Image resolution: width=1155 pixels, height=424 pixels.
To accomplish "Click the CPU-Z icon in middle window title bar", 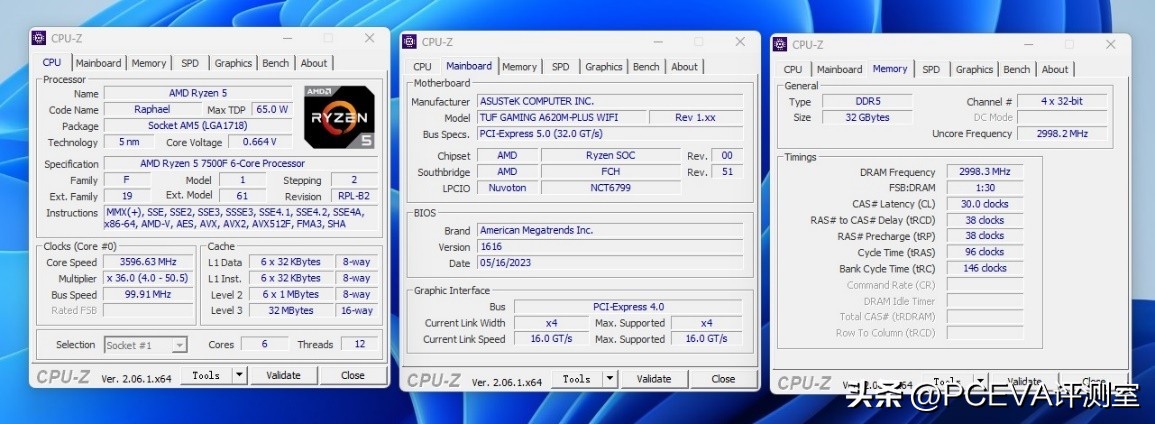I will click(409, 42).
